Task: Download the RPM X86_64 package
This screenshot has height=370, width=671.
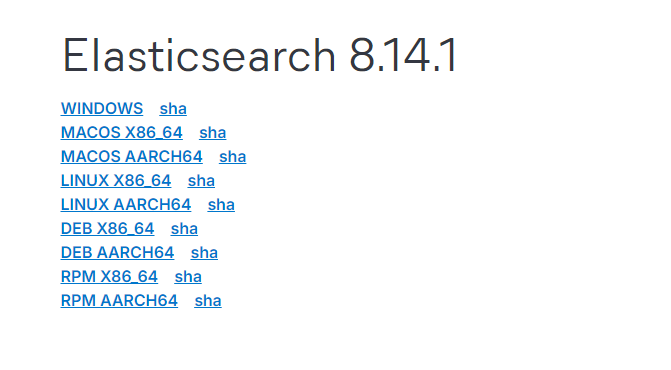Action: click(x=109, y=276)
